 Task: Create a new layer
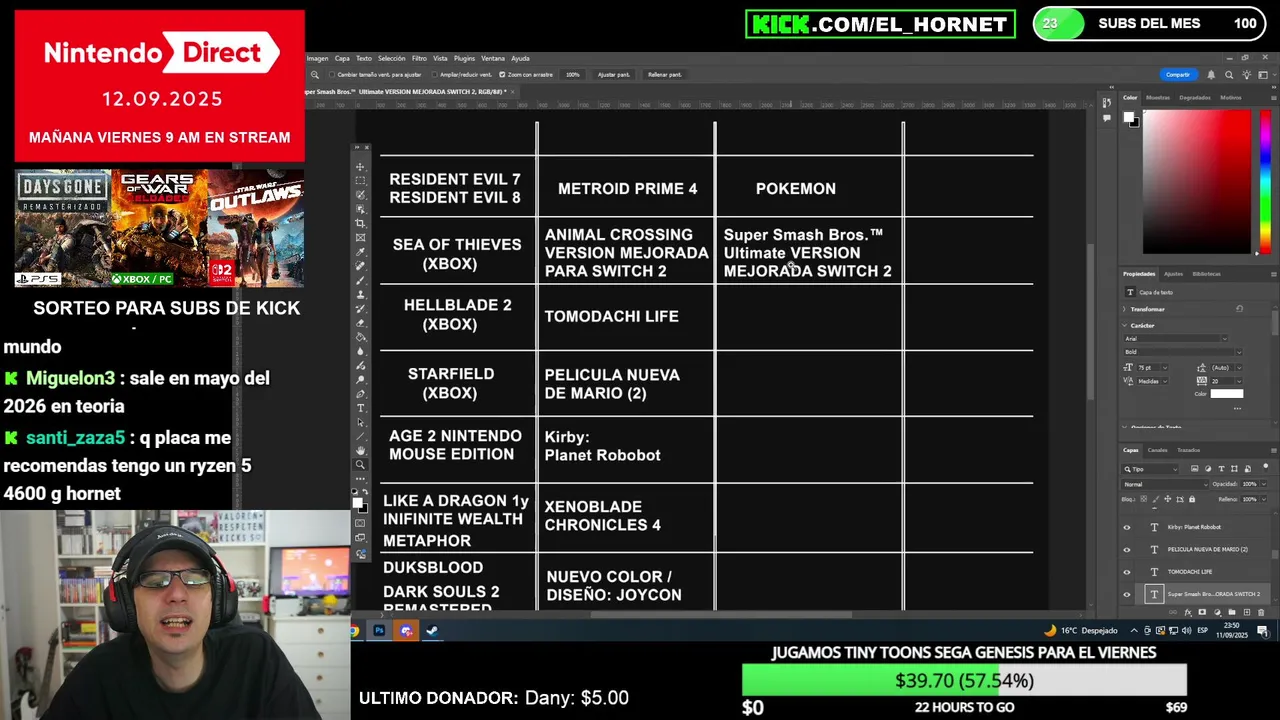point(1247,612)
